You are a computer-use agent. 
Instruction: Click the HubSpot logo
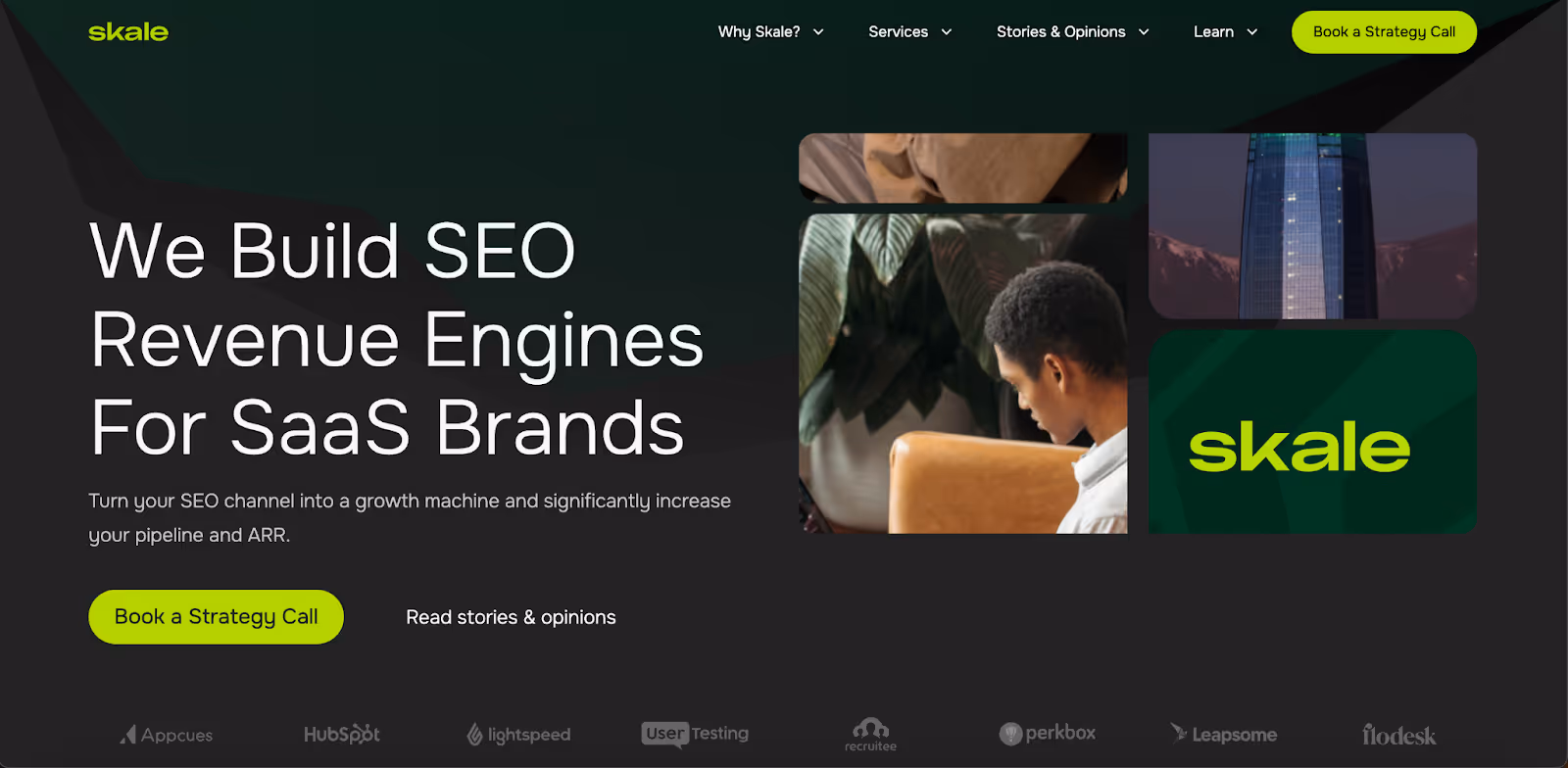click(342, 734)
